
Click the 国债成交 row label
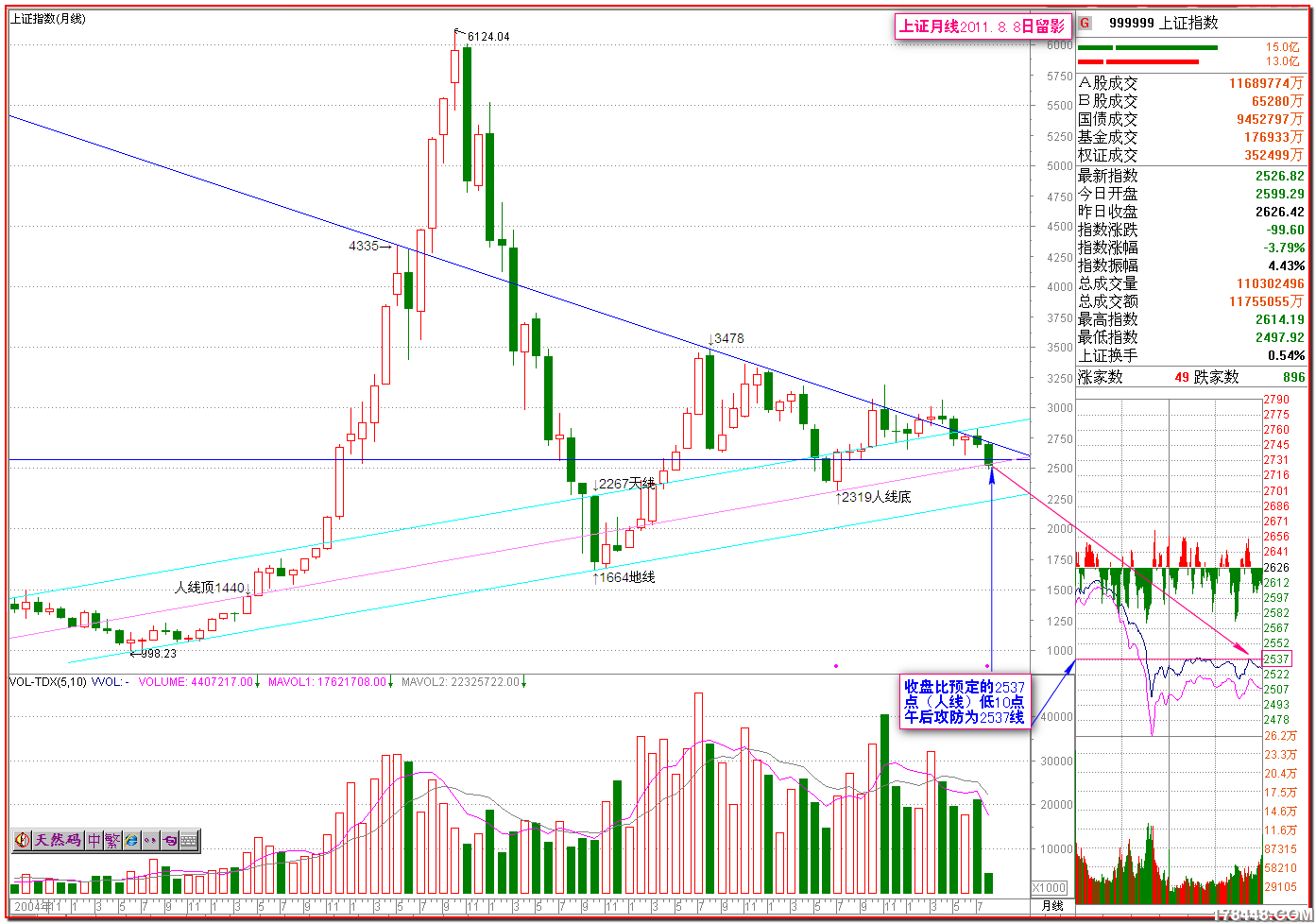(x=1108, y=119)
